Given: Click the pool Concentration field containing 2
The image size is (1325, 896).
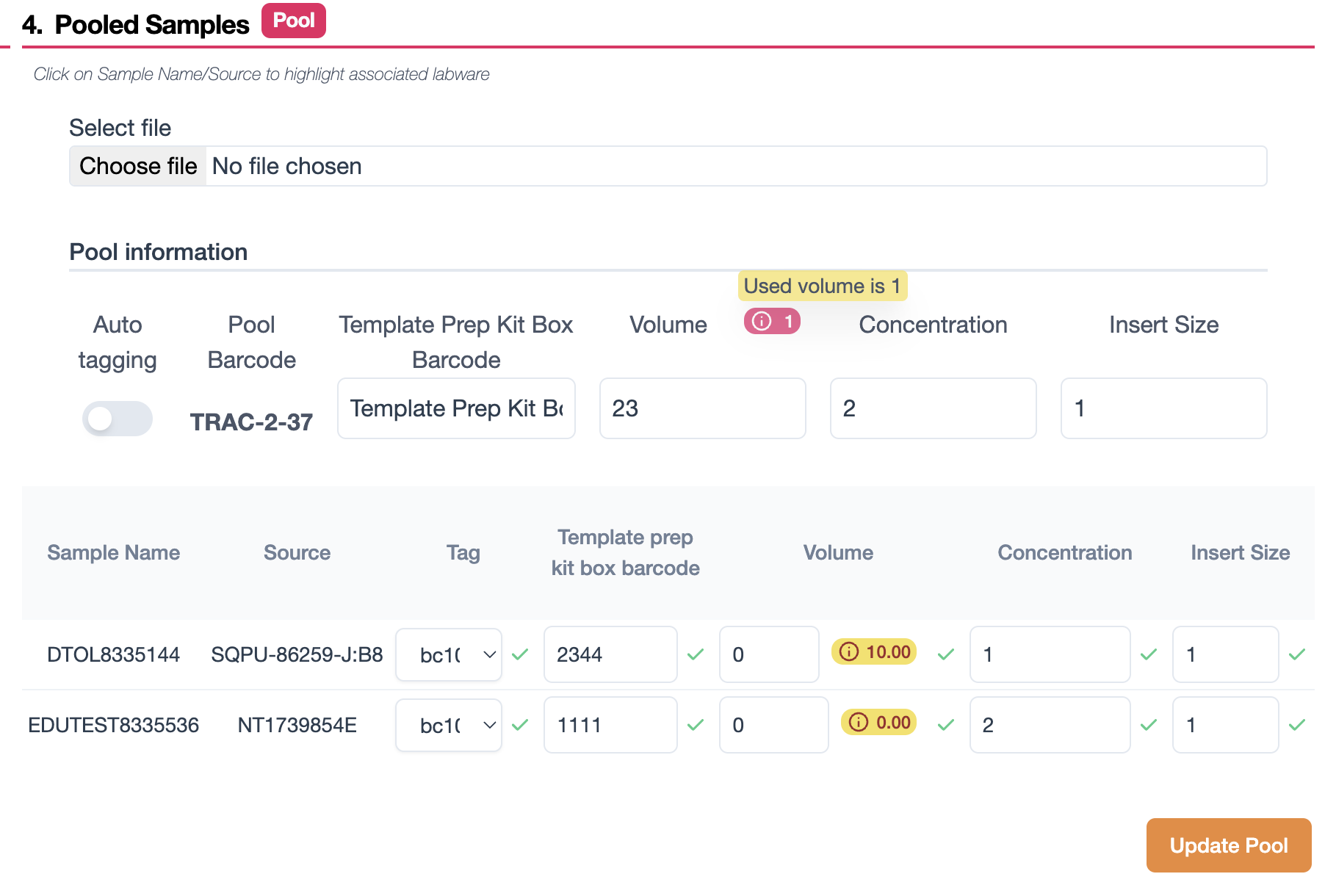Looking at the screenshot, I should [933, 408].
